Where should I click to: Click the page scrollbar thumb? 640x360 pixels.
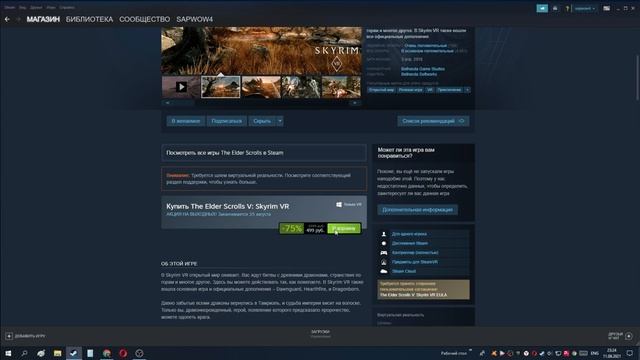pyautogui.click(x=637, y=77)
